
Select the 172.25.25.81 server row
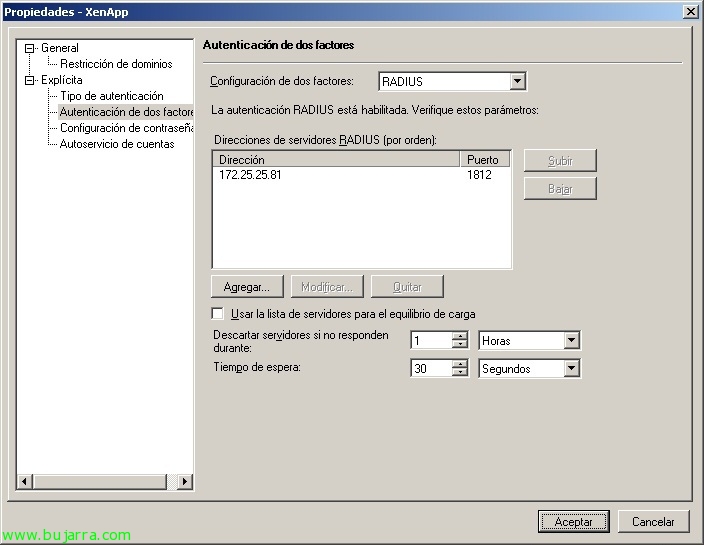tap(361, 175)
